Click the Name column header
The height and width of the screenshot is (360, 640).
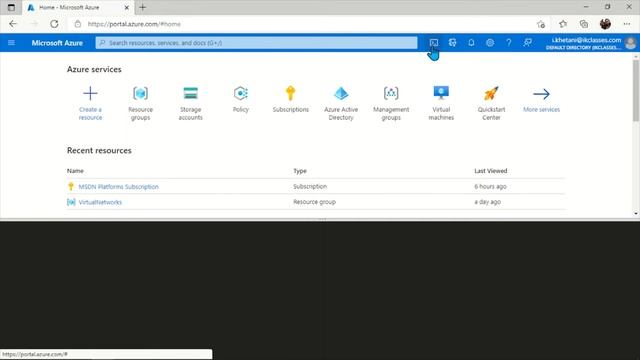pyautogui.click(x=75, y=171)
